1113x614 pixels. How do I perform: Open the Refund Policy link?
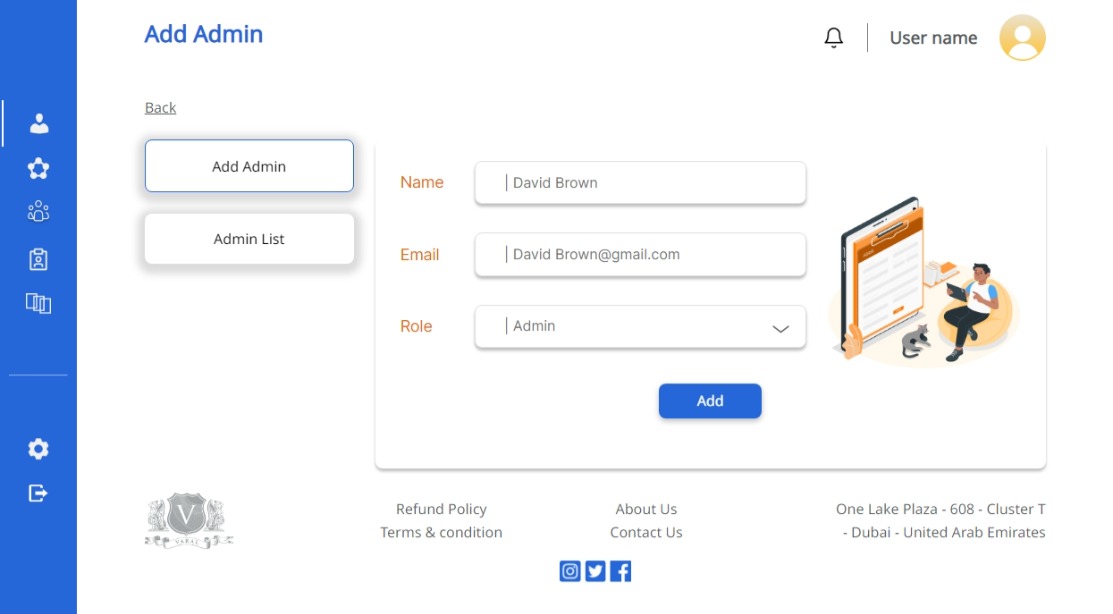442,509
